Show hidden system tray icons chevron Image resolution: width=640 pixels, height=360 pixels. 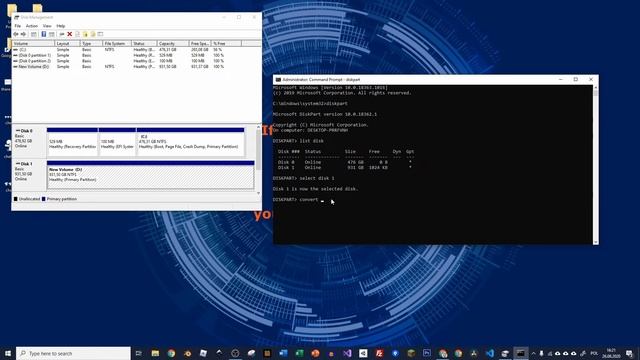coord(533,353)
